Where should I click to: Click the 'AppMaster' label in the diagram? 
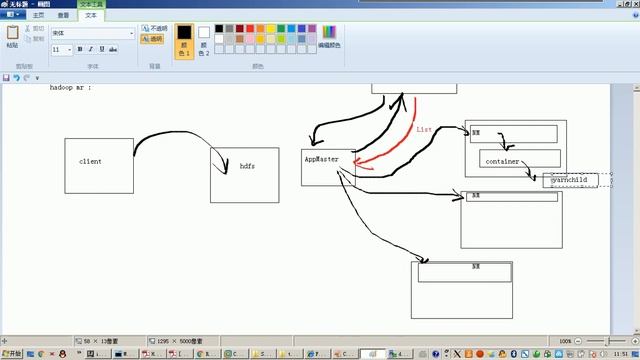(x=322, y=159)
